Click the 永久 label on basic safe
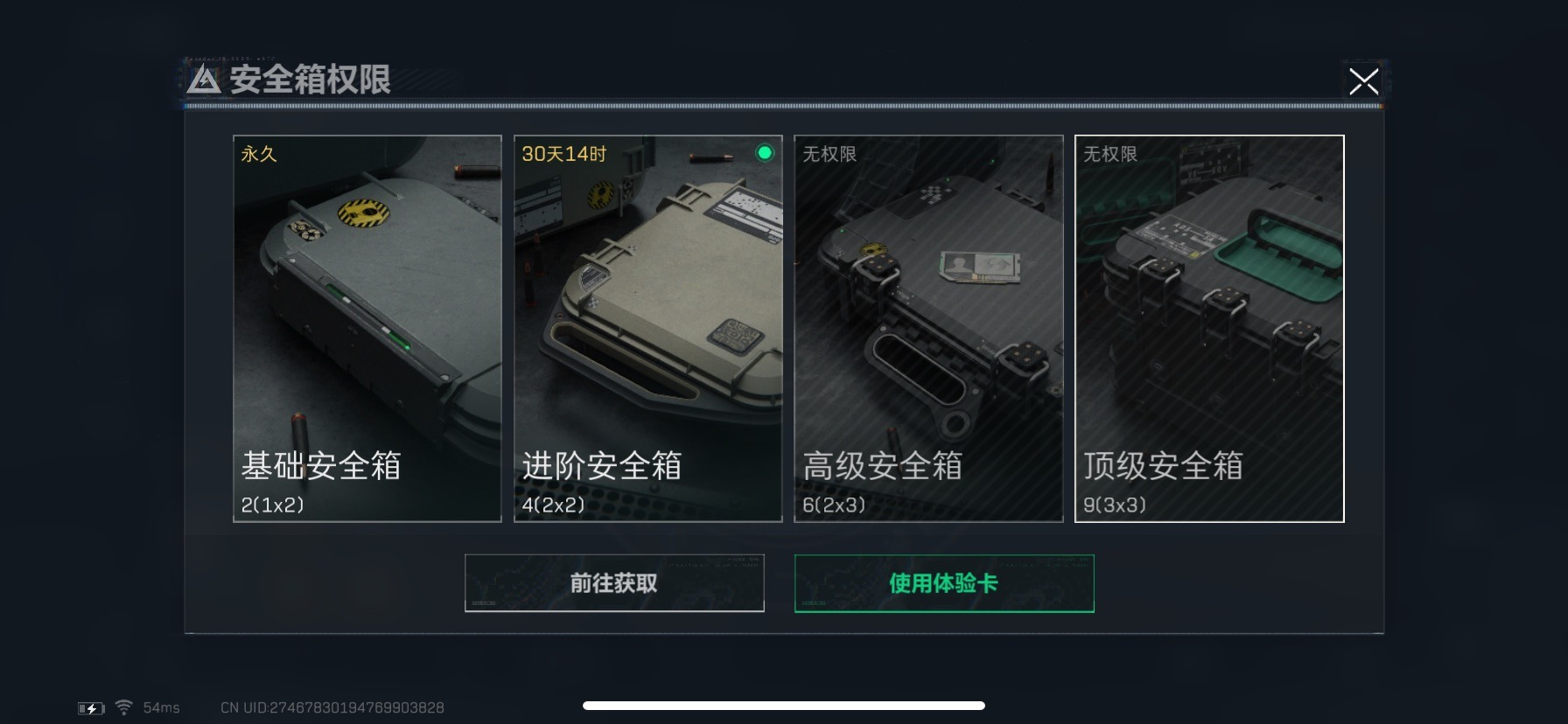The image size is (1568, 724). click(259, 154)
